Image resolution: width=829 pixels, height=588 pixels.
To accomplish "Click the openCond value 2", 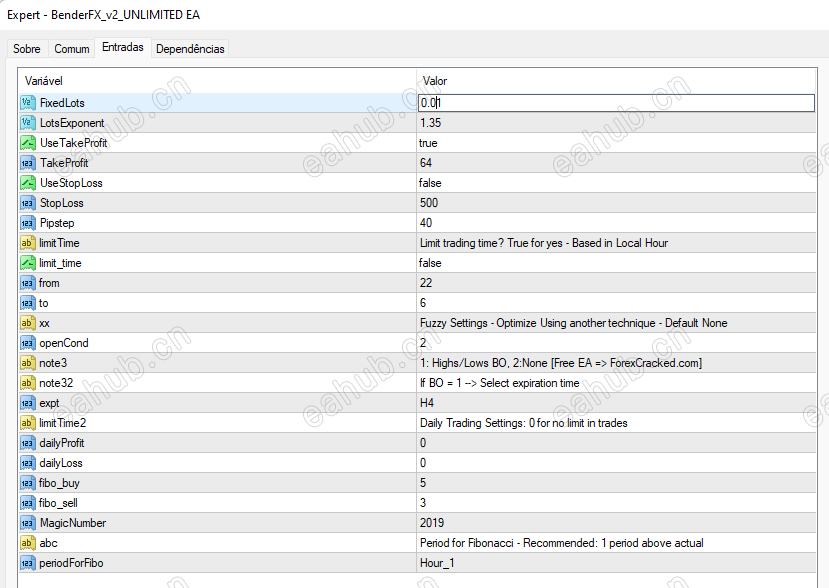I will point(422,343).
